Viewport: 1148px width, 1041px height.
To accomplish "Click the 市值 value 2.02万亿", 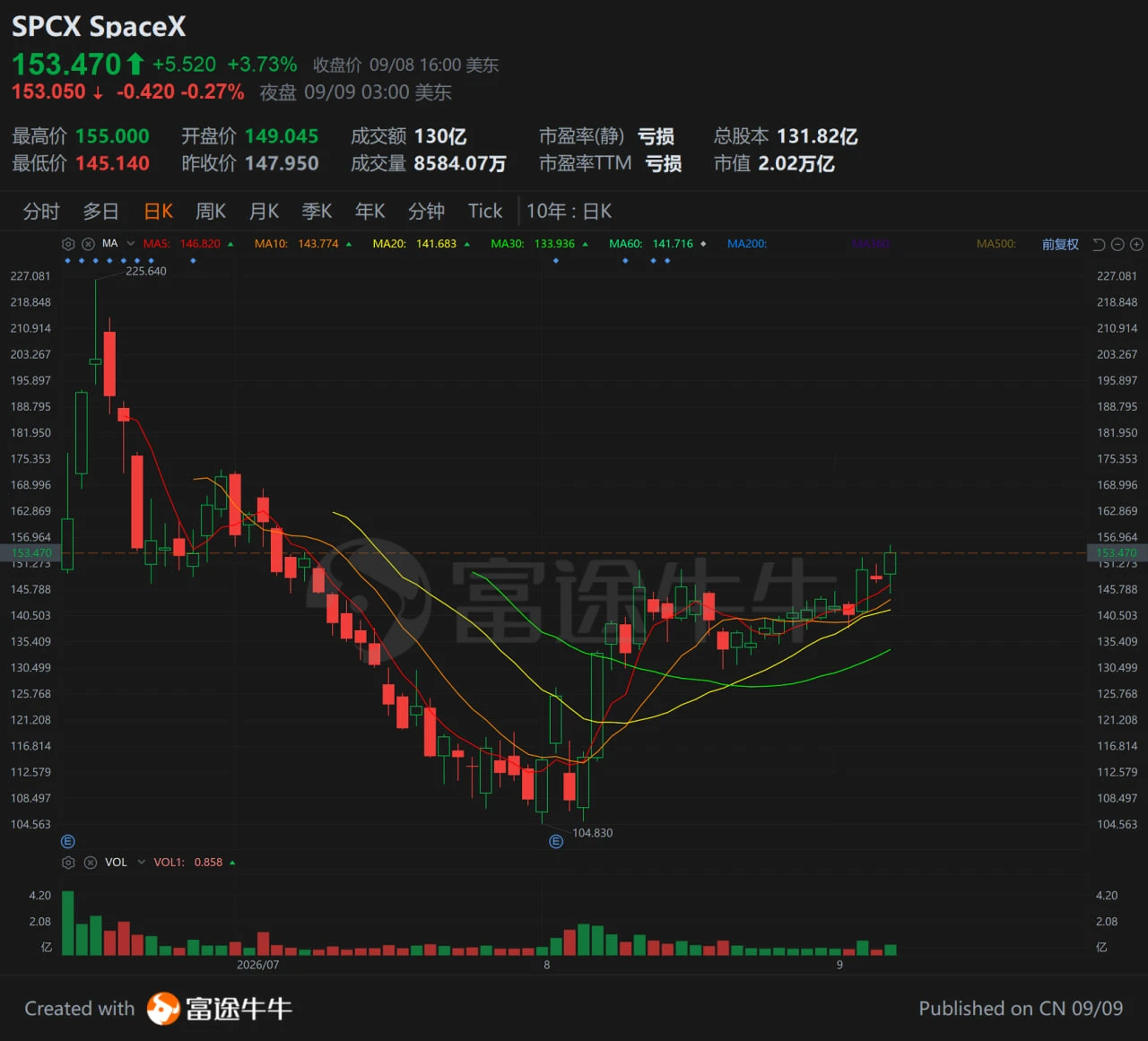I will click(796, 163).
